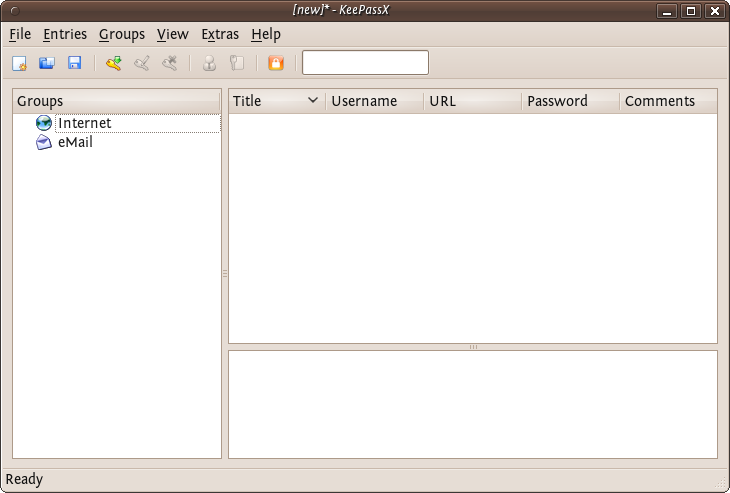Sort entries by Username column header
The width and height of the screenshot is (730, 493).
click(364, 101)
